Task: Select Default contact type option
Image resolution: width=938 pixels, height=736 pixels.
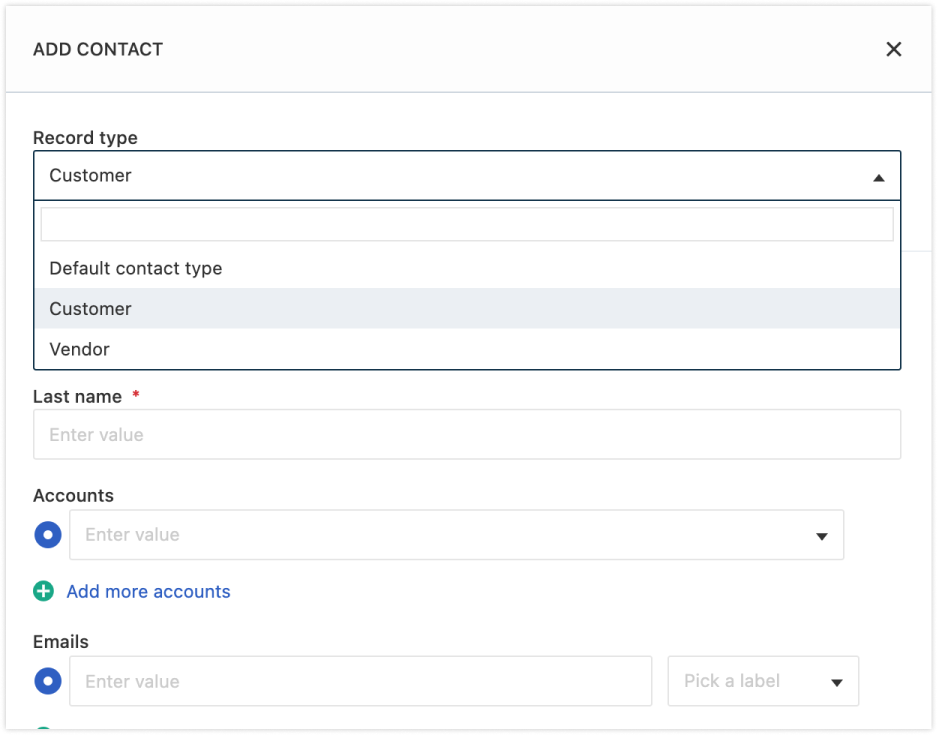Action: click(x=136, y=268)
